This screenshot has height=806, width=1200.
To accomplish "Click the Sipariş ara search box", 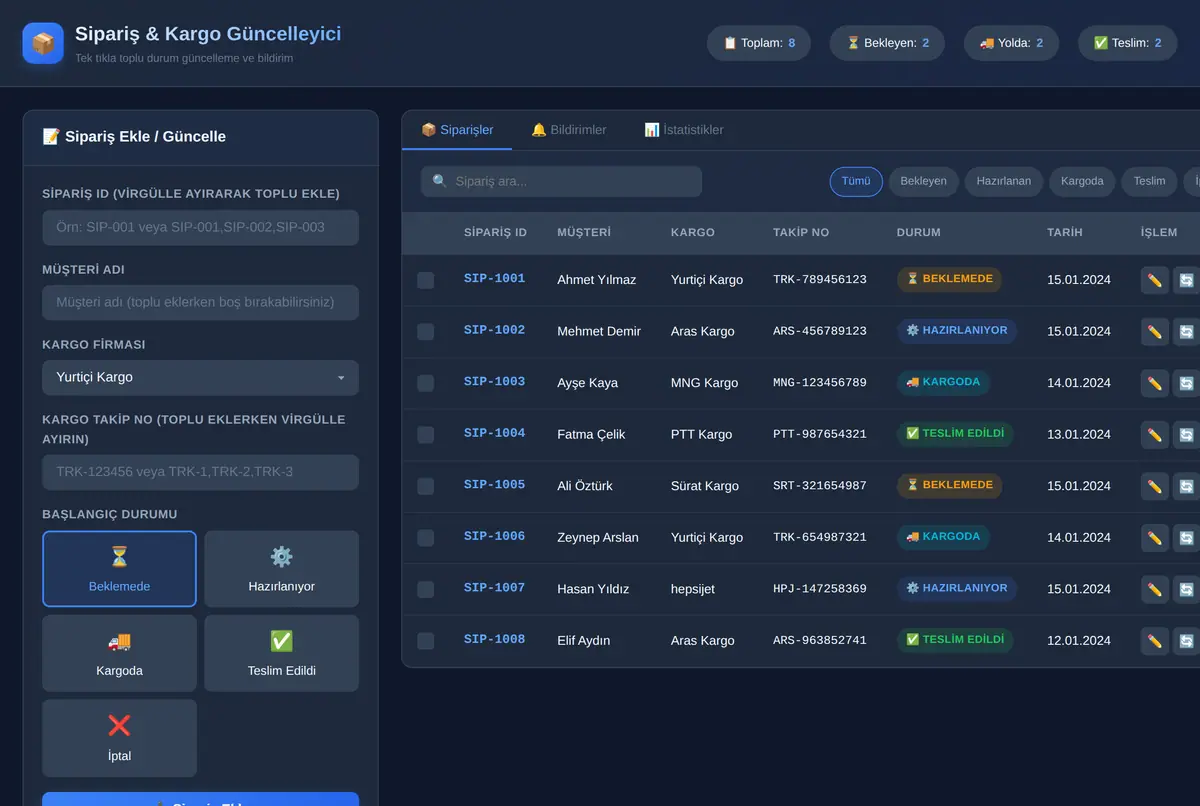I will tap(561, 181).
